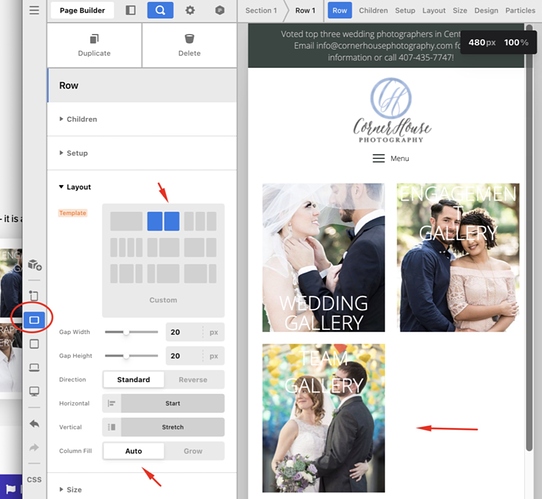
Task: Click the hexagon particles icon
Action: click(220, 10)
